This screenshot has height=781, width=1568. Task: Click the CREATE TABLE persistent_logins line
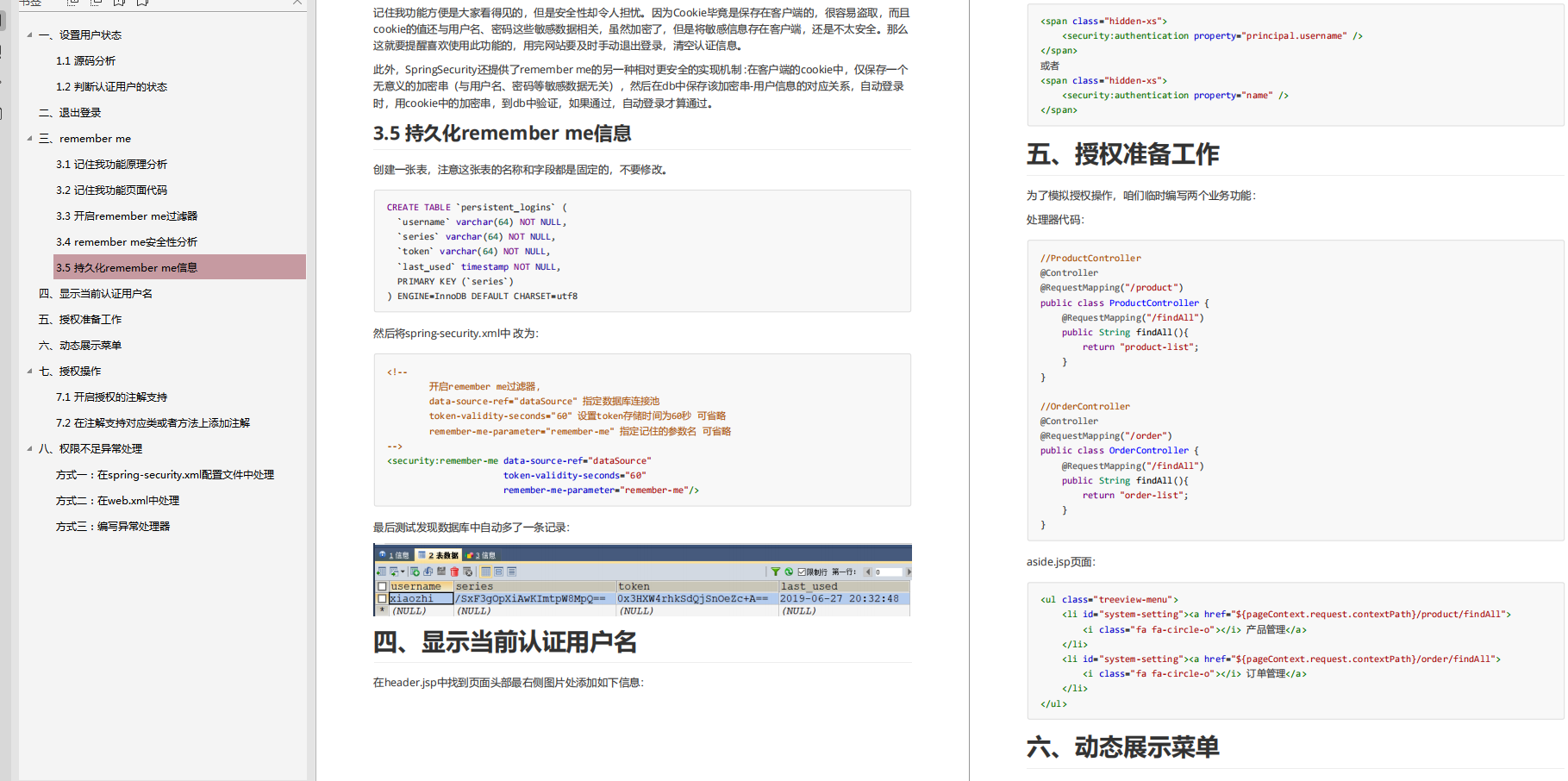[477, 207]
